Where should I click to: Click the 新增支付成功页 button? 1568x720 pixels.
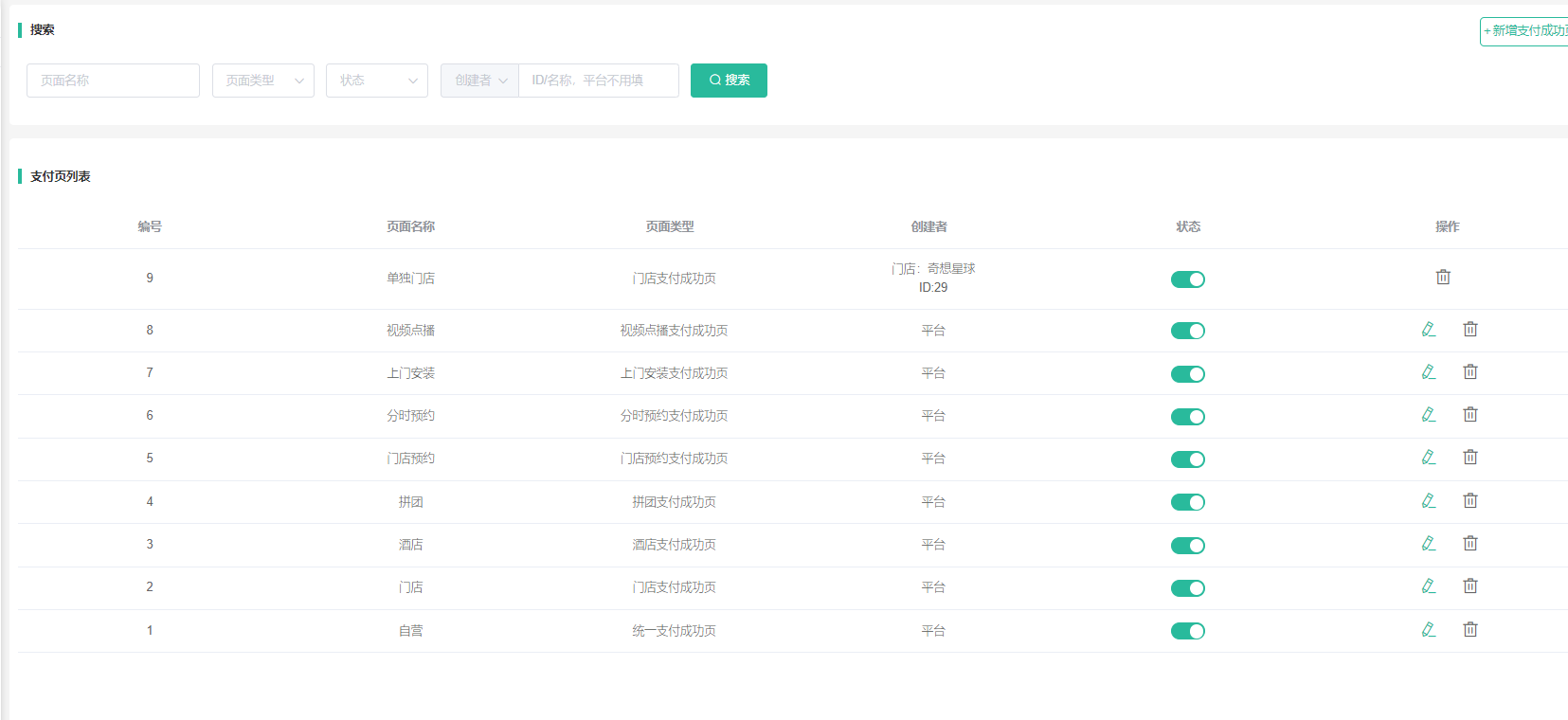[1525, 31]
